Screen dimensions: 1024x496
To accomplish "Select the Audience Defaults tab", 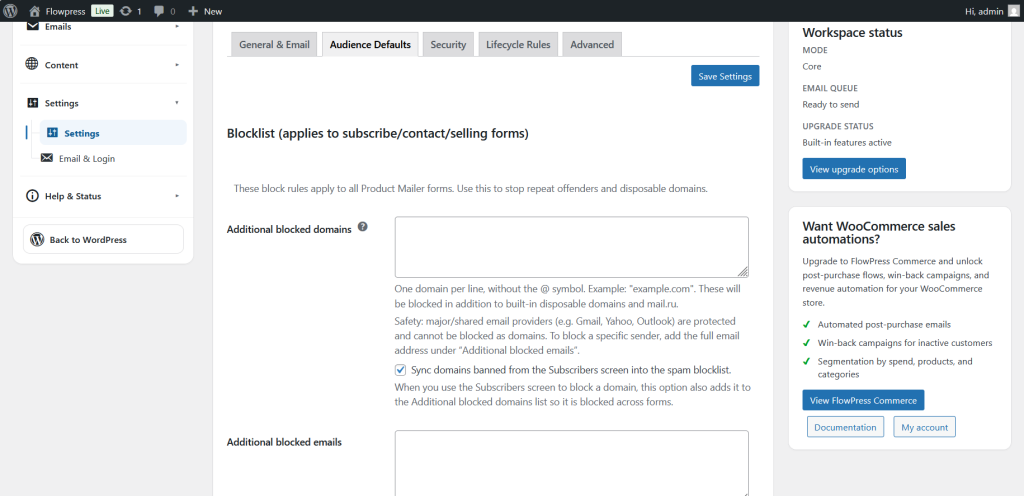I will (370, 44).
